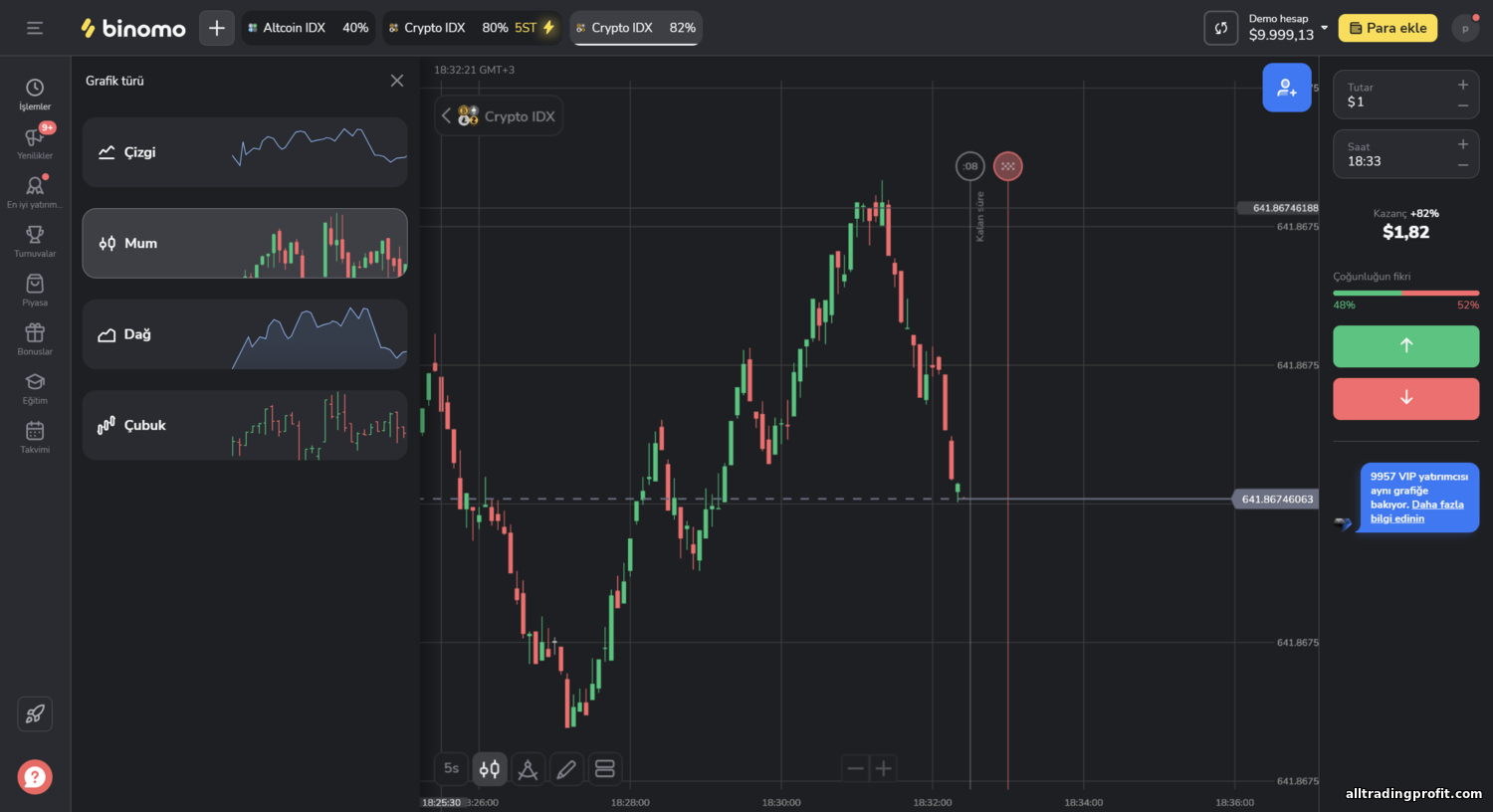Click the chart type candlestick toolbar icon

(x=490, y=768)
